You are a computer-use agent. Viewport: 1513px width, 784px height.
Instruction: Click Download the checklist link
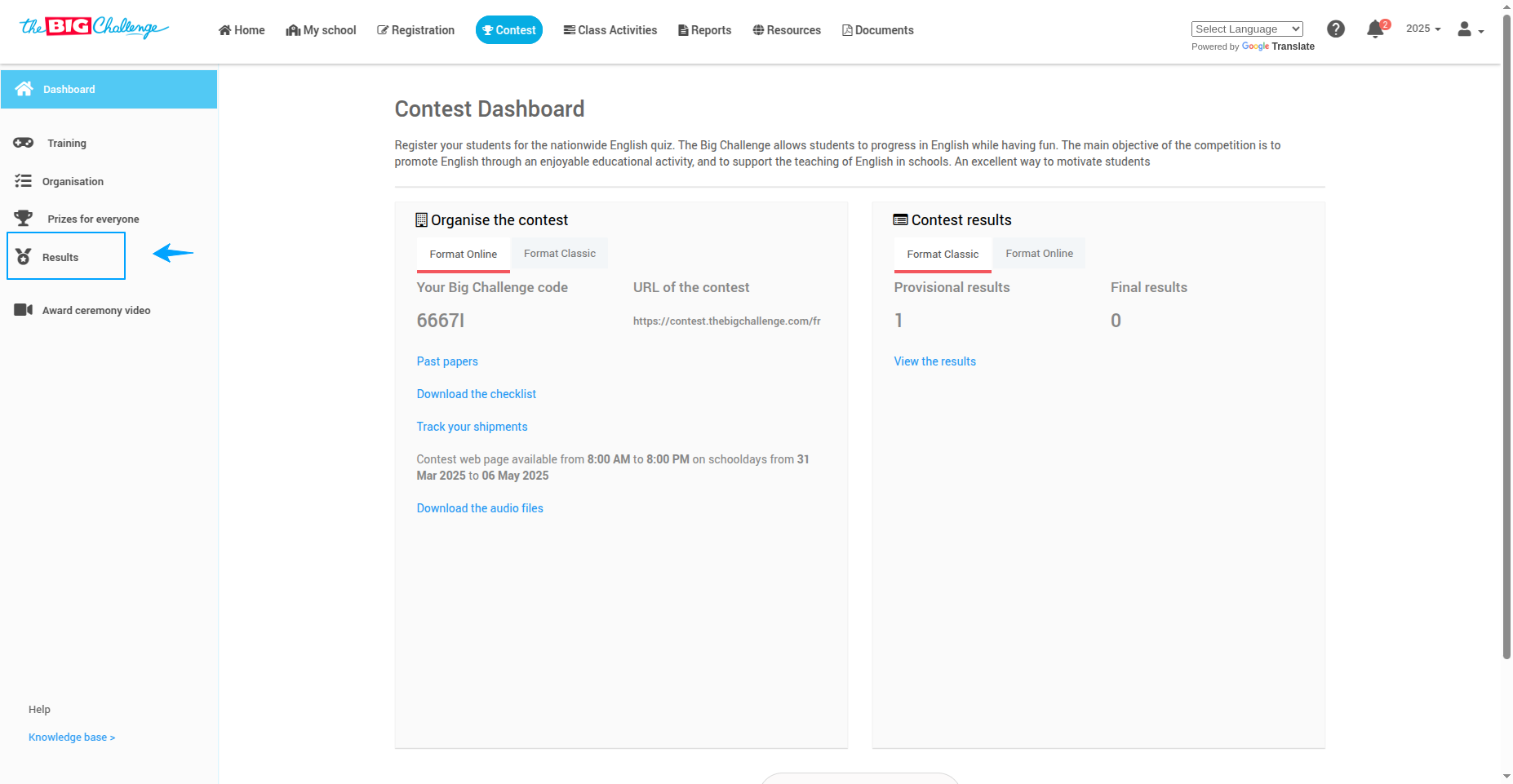point(477,394)
